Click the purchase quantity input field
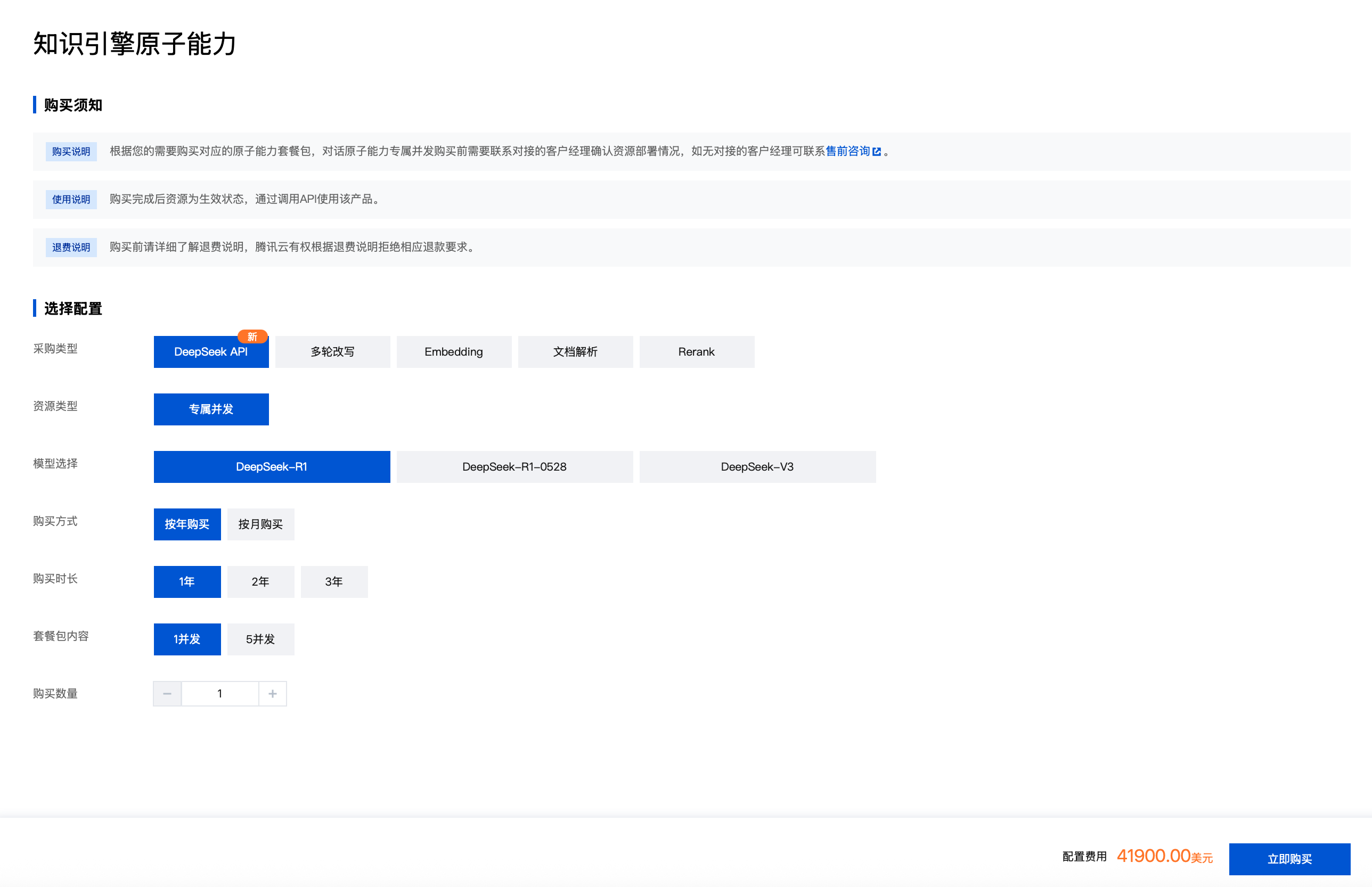Screen dimensions: 1372x887 [219, 694]
